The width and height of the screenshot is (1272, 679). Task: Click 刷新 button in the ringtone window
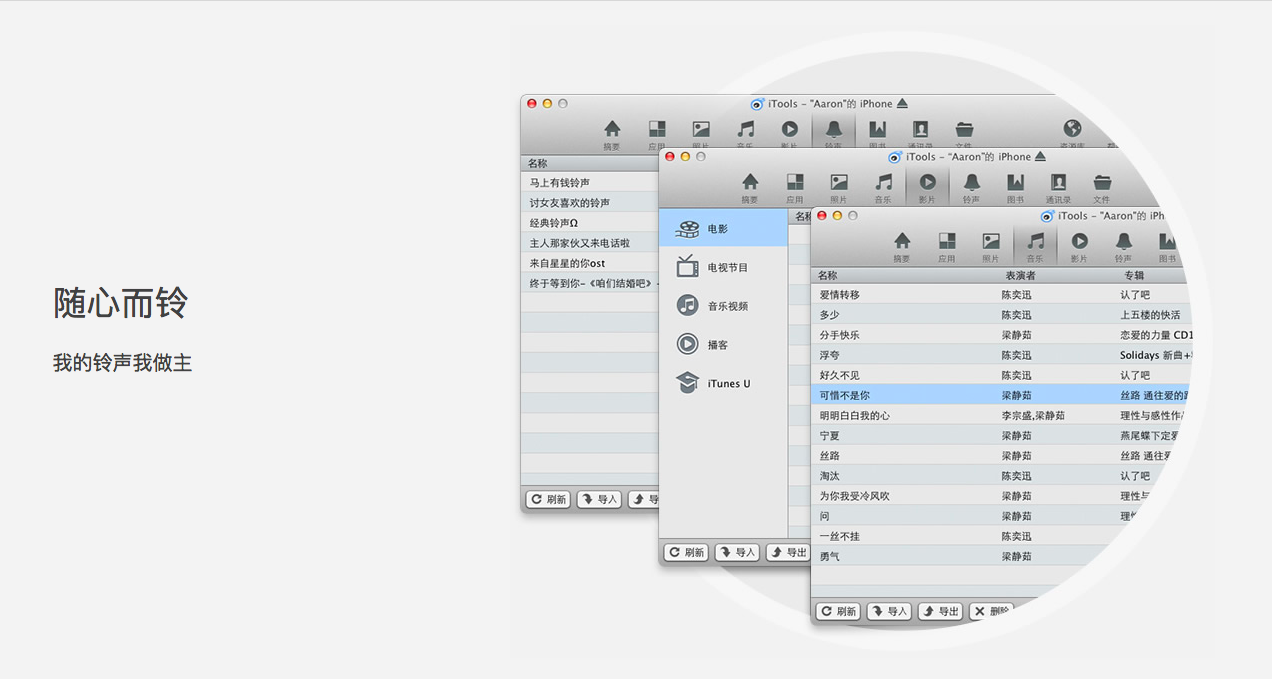point(548,499)
